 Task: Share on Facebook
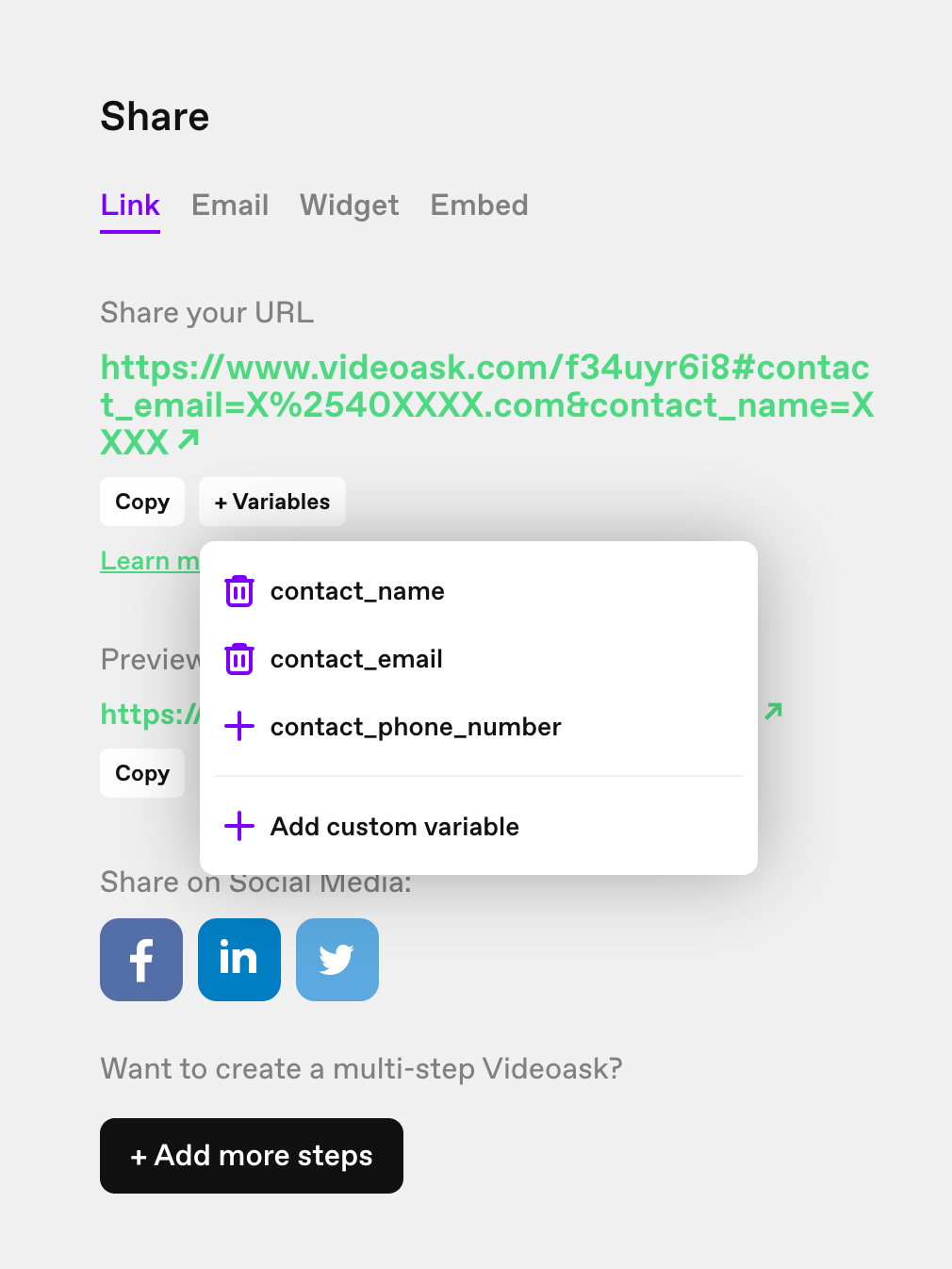click(x=141, y=960)
